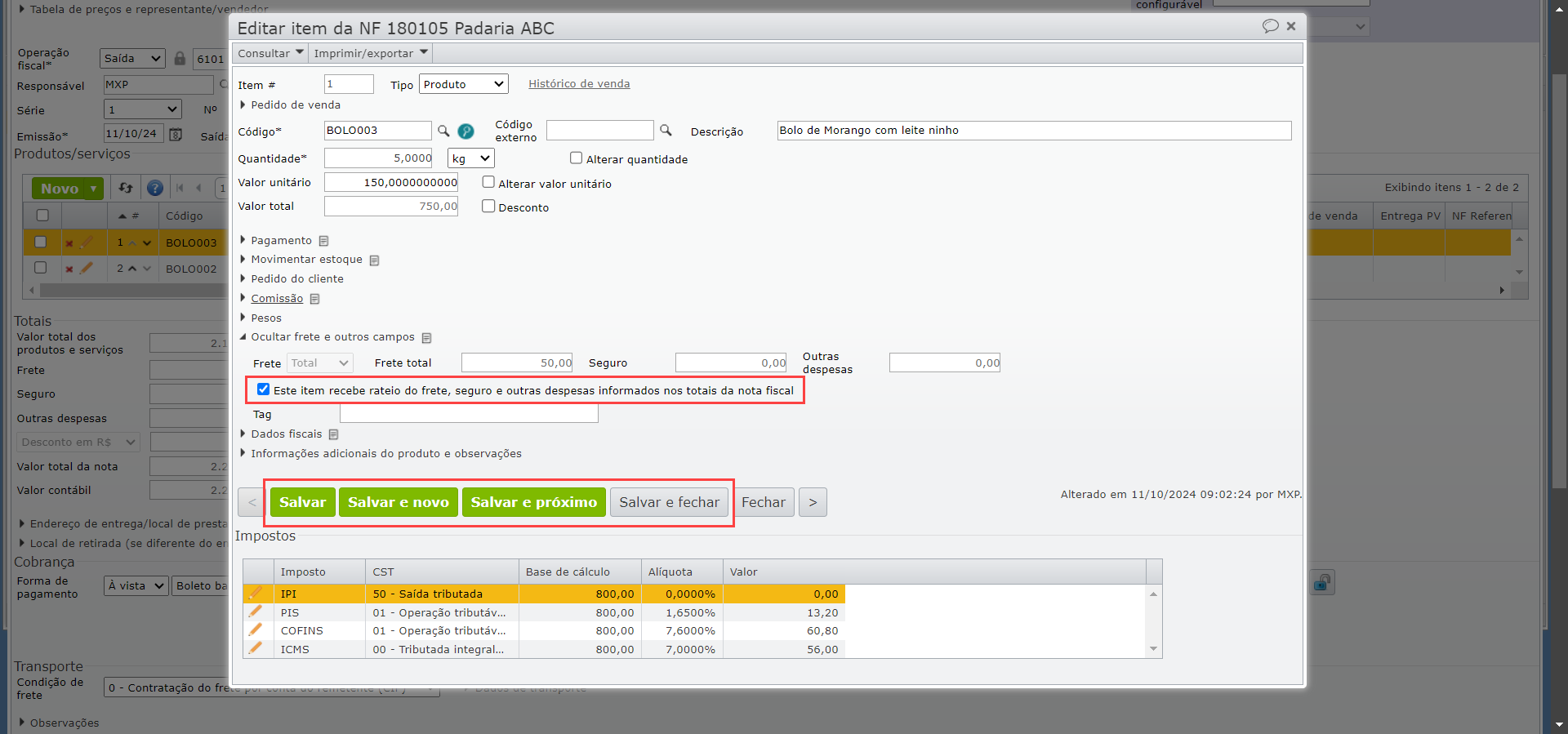Image resolution: width=1568 pixels, height=734 pixels.
Task: Open the Histórico de venda link
Action: coord(579,83)
